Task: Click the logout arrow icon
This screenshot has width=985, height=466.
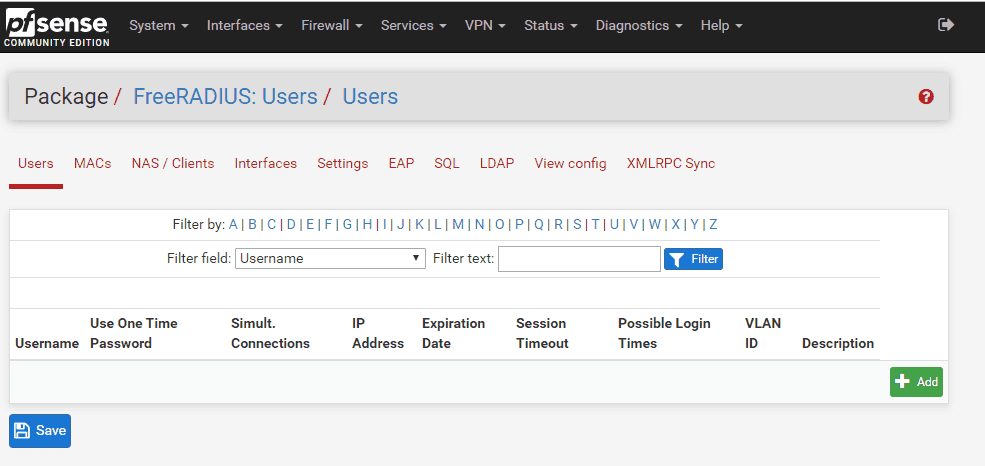Action: (945, 25)
